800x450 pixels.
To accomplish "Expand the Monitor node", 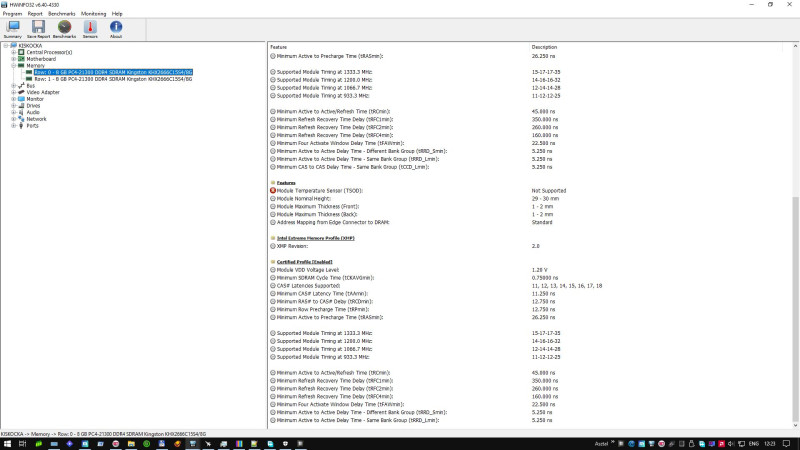I will point(14,99).
